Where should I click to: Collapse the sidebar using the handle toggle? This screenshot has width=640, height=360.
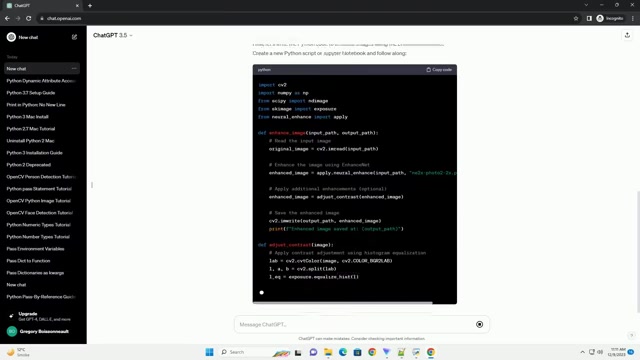[x=92, y=185]
